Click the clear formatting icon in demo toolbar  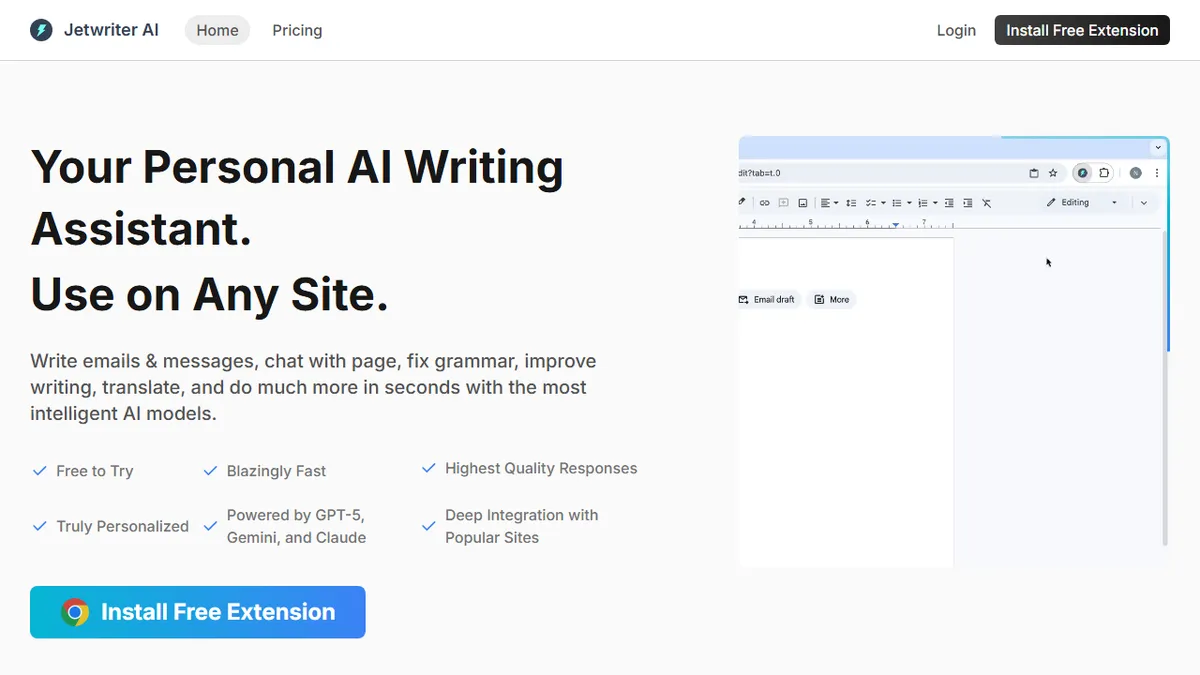(986, 203)
